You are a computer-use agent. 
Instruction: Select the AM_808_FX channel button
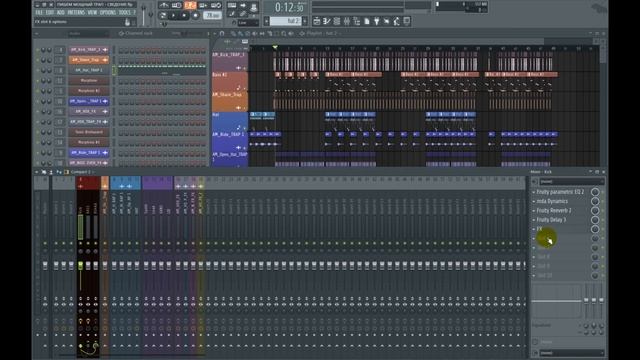click(89, 111)
